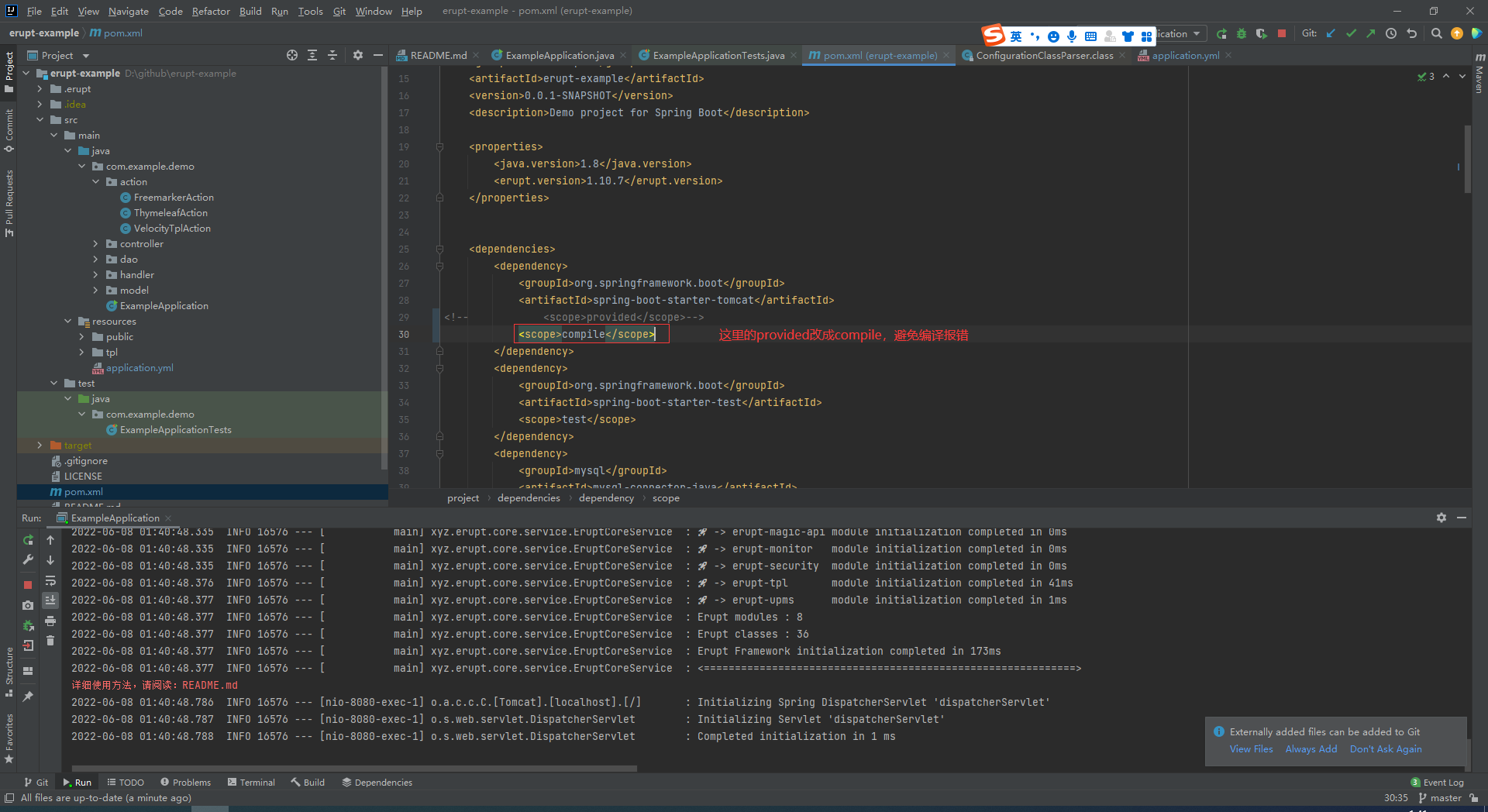Click the Always Add link in the notification

coord(1311,749)
